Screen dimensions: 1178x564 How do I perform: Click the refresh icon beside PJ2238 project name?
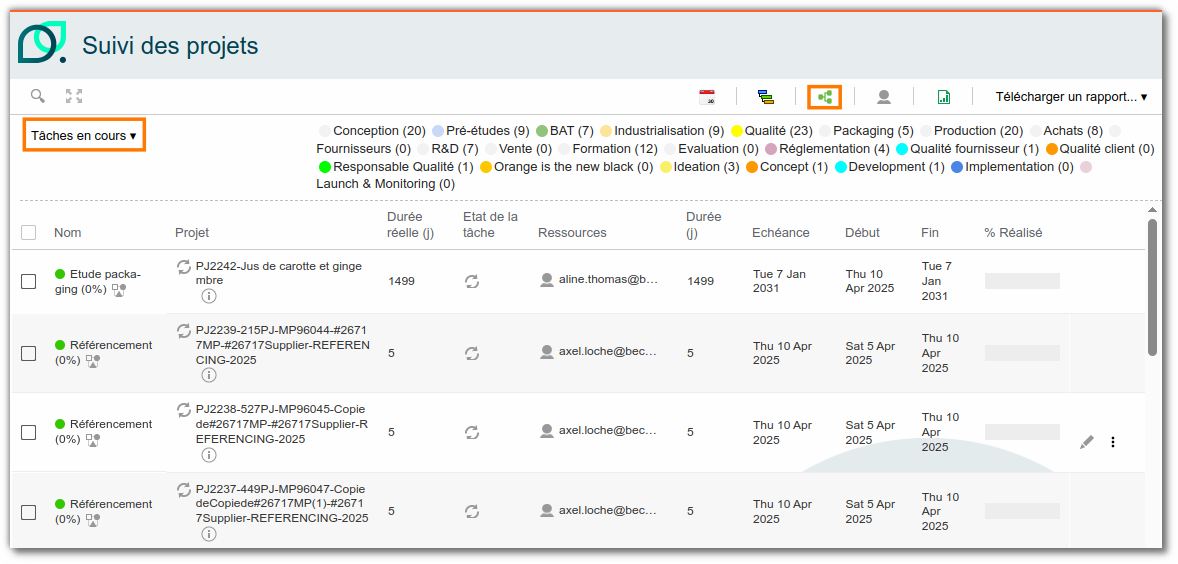184,410
